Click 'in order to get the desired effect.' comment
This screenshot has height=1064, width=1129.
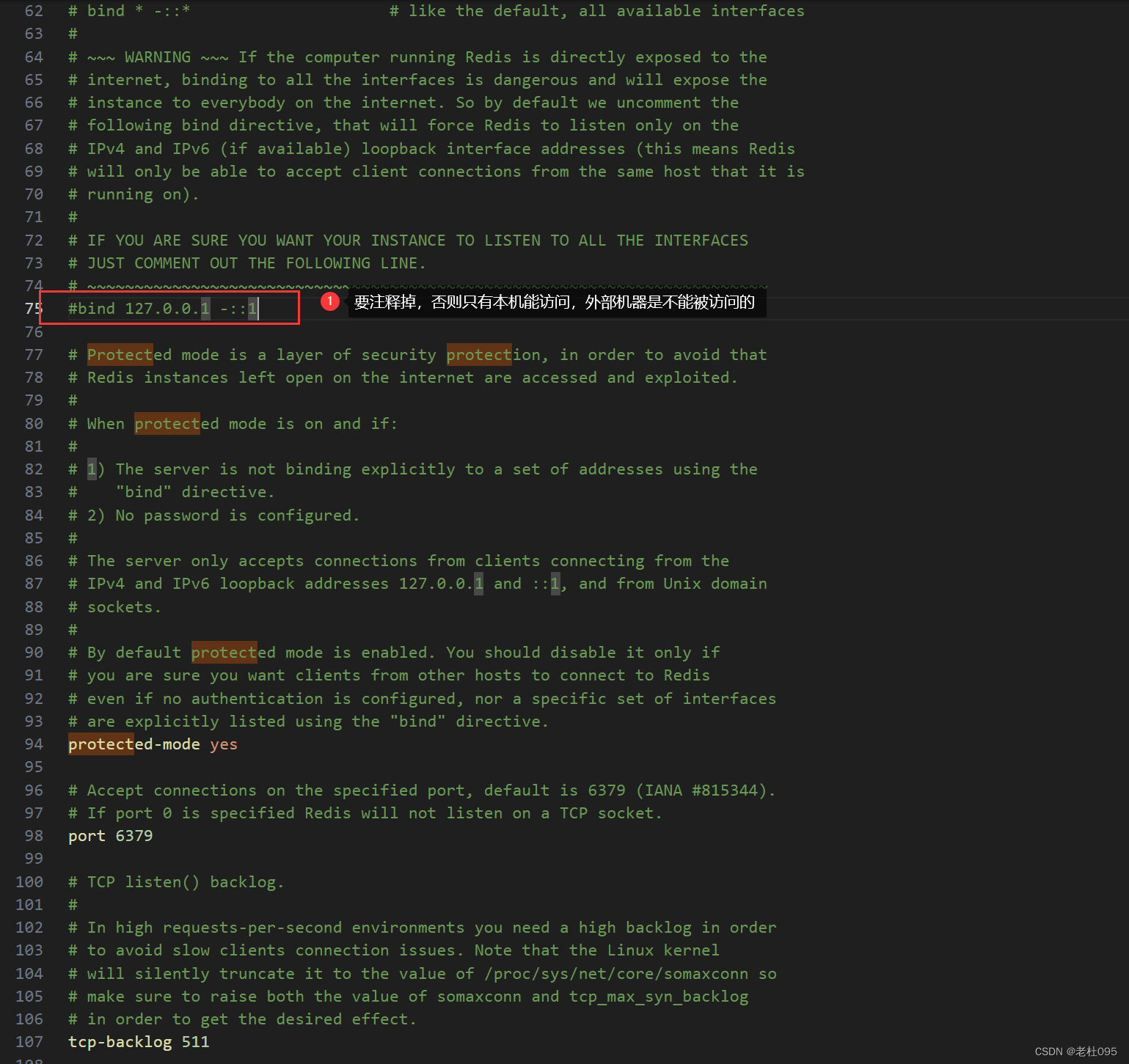point(243,1019)
